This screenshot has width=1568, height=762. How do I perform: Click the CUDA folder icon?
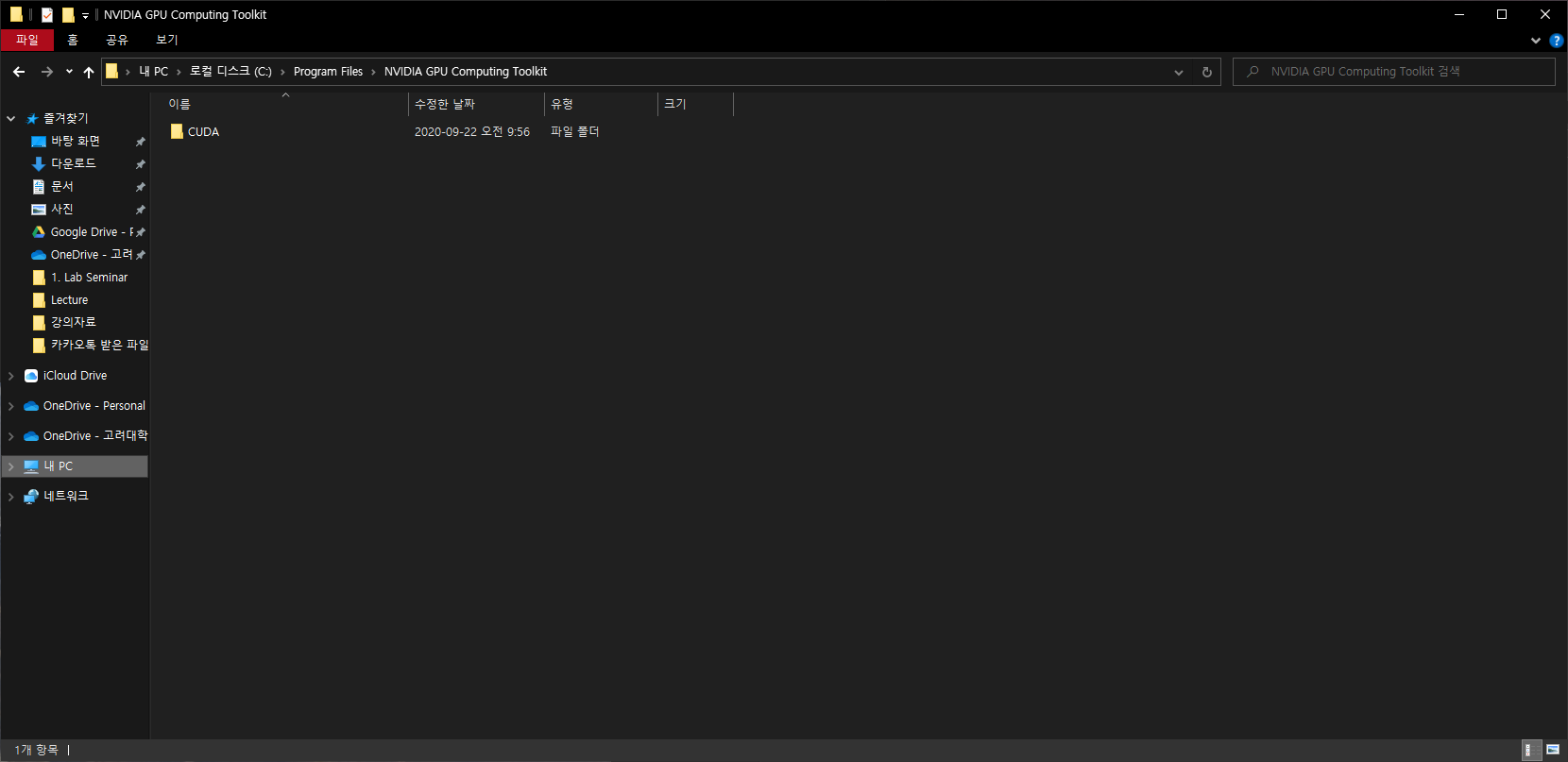(x=177, y=132)
